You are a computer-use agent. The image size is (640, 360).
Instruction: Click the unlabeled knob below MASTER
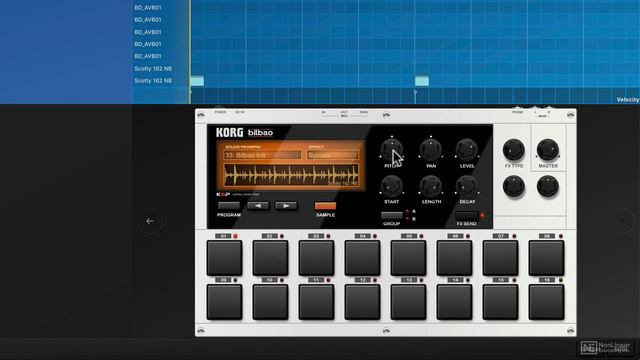[x=548, y=187]
